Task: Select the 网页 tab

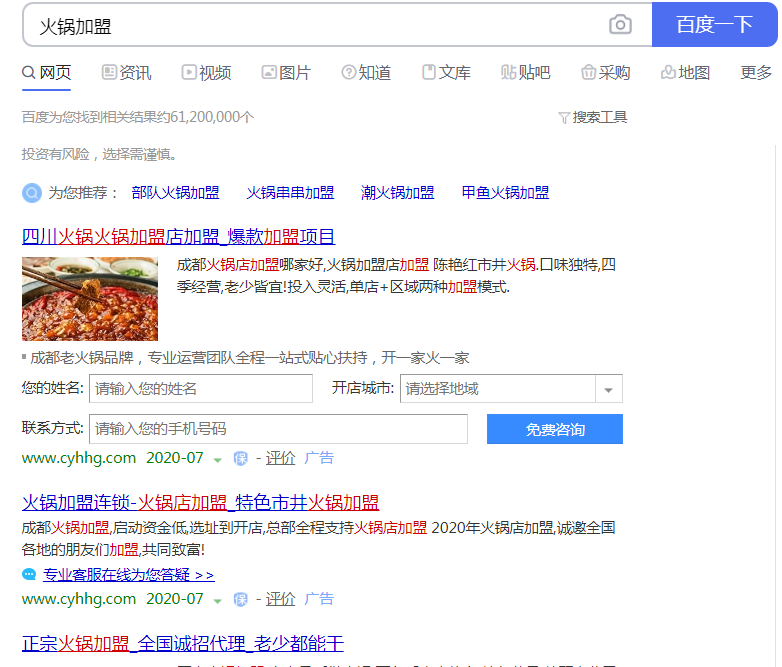Action: pyautogui.click(x=46, y=73)
